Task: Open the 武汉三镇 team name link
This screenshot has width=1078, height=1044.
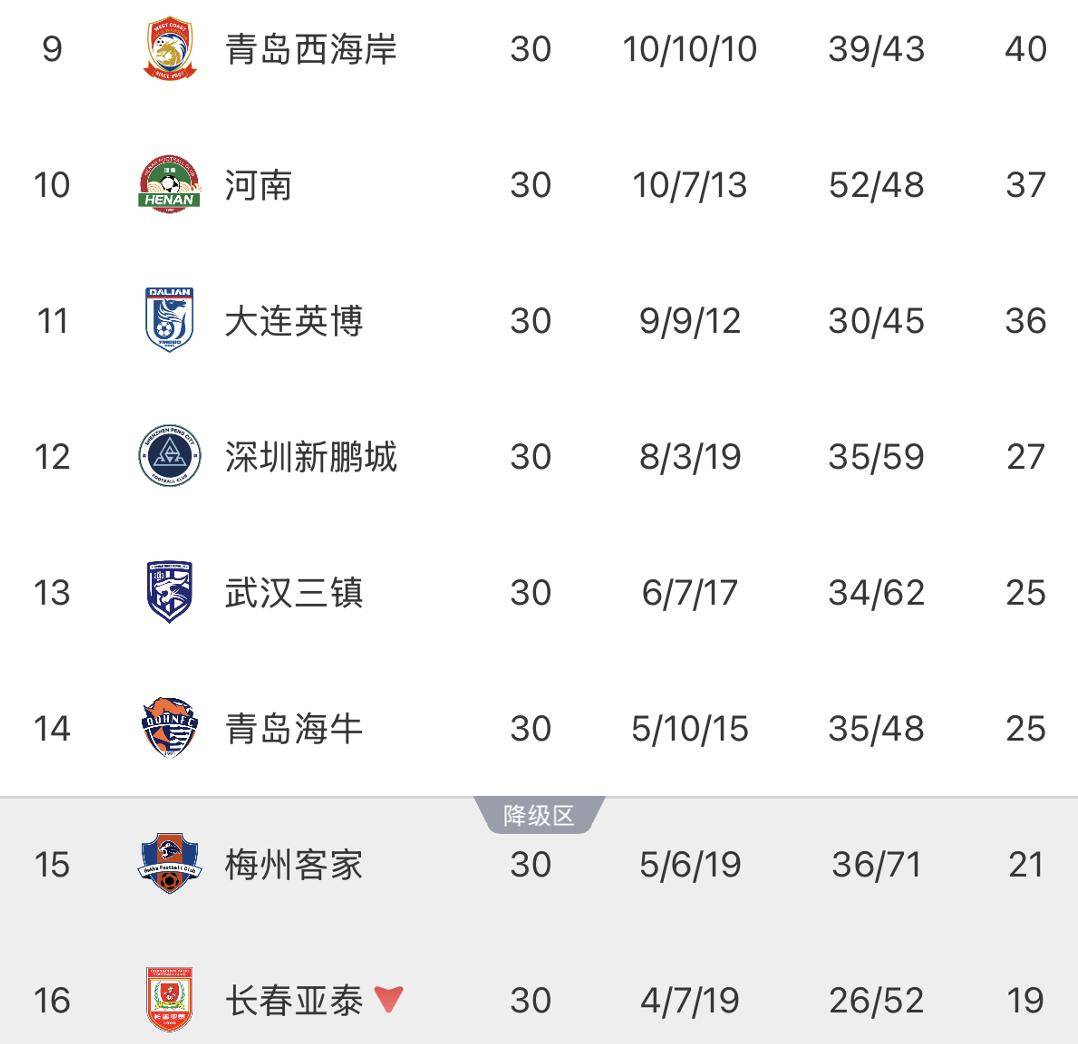Action: click(x=293, y=593)
